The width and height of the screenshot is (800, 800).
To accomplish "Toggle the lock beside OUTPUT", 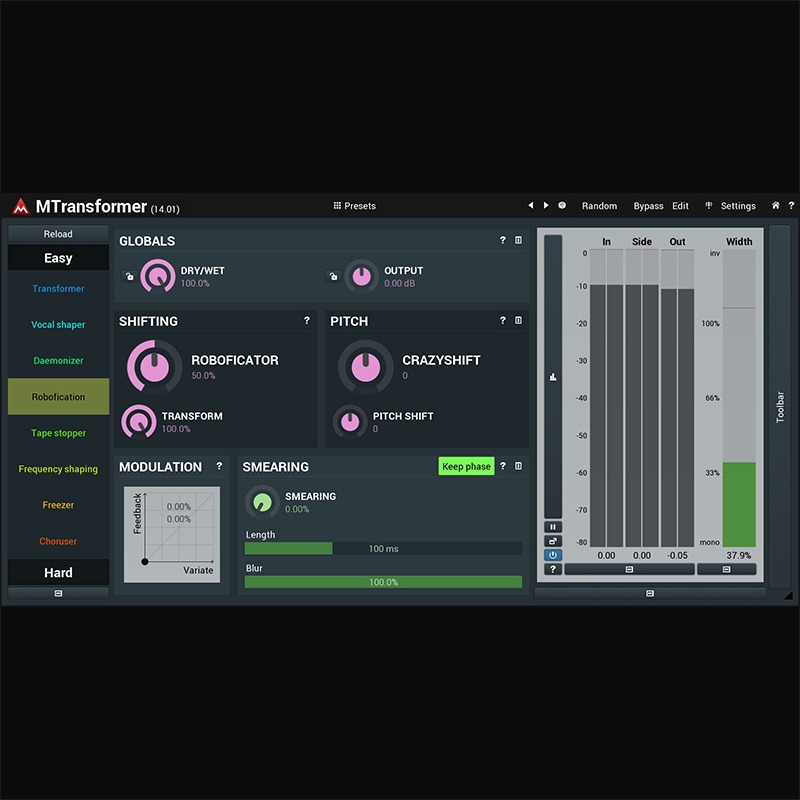I will pos(333,276).
